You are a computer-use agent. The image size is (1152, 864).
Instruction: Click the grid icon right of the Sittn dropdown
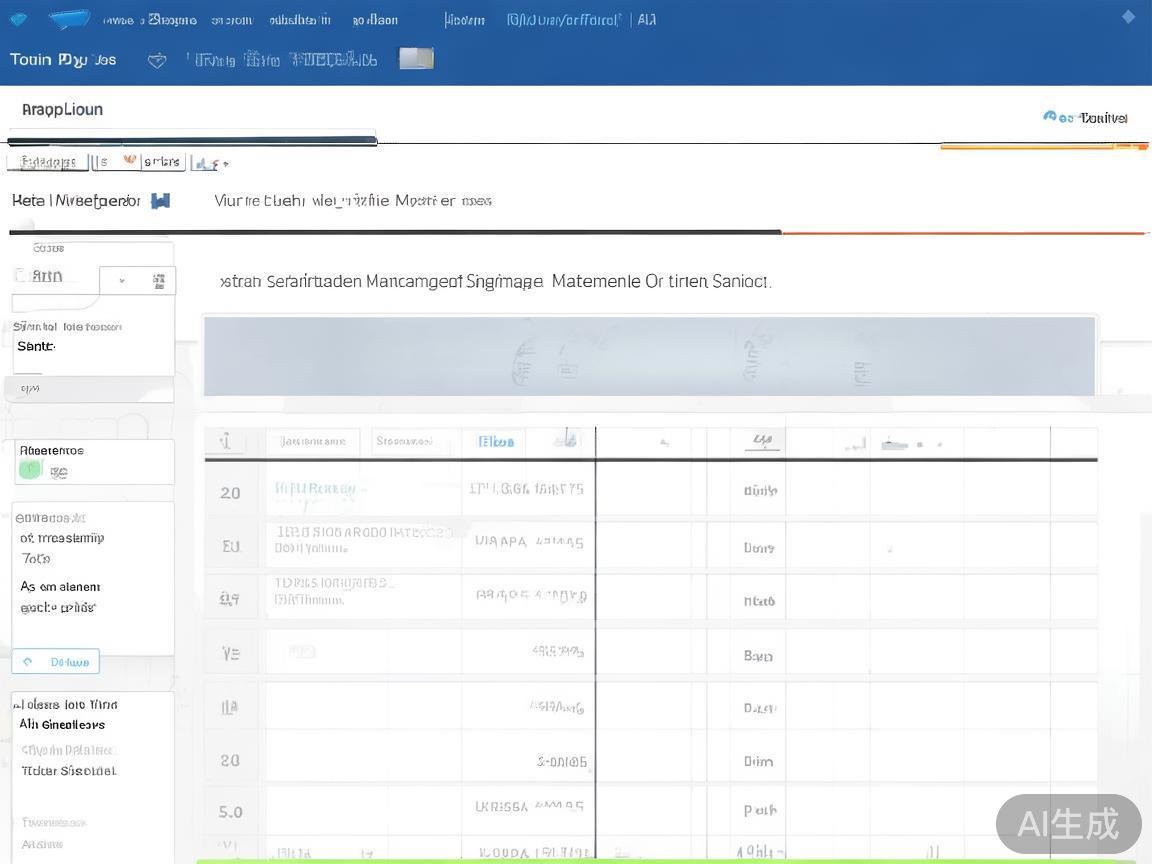click(159, 281)
